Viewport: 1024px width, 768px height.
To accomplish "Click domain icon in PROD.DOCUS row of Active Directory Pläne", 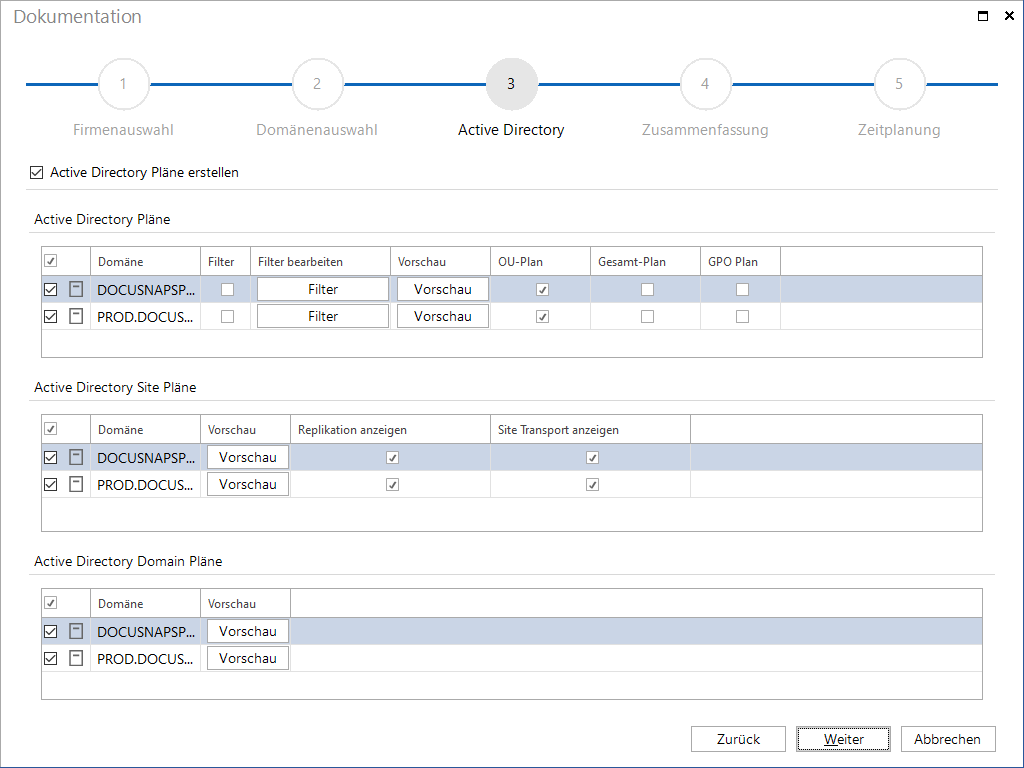I will [76, 316].
